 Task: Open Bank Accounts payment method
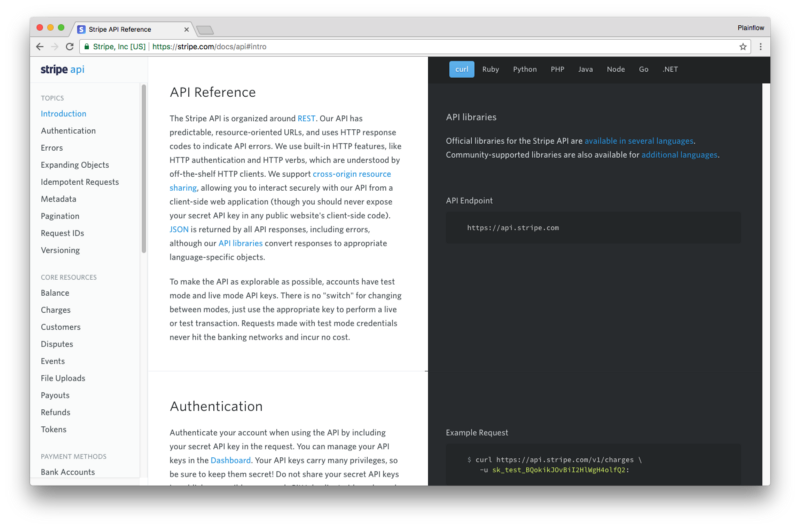[x=68, y=472]
